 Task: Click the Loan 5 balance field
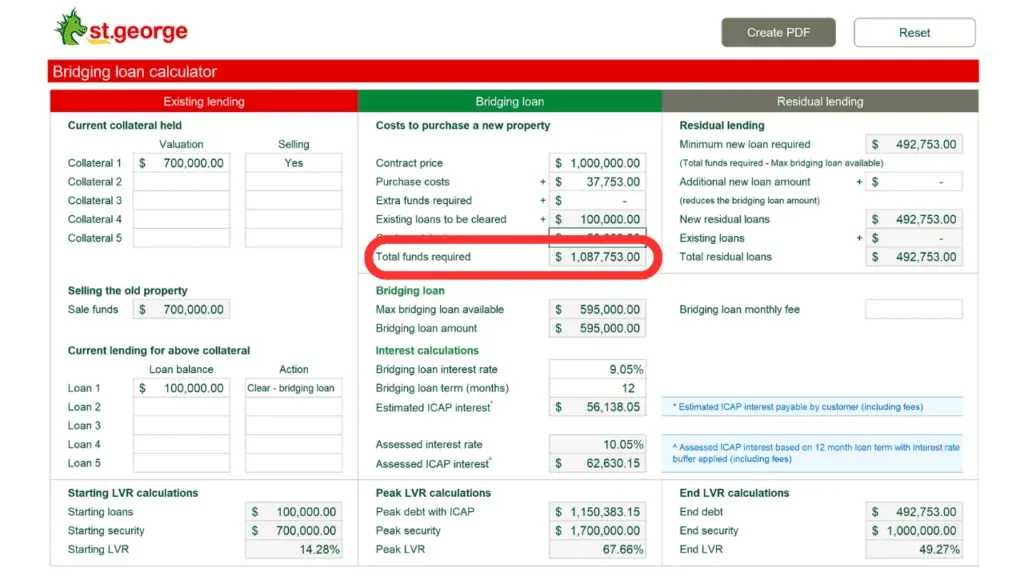(182, 463)
